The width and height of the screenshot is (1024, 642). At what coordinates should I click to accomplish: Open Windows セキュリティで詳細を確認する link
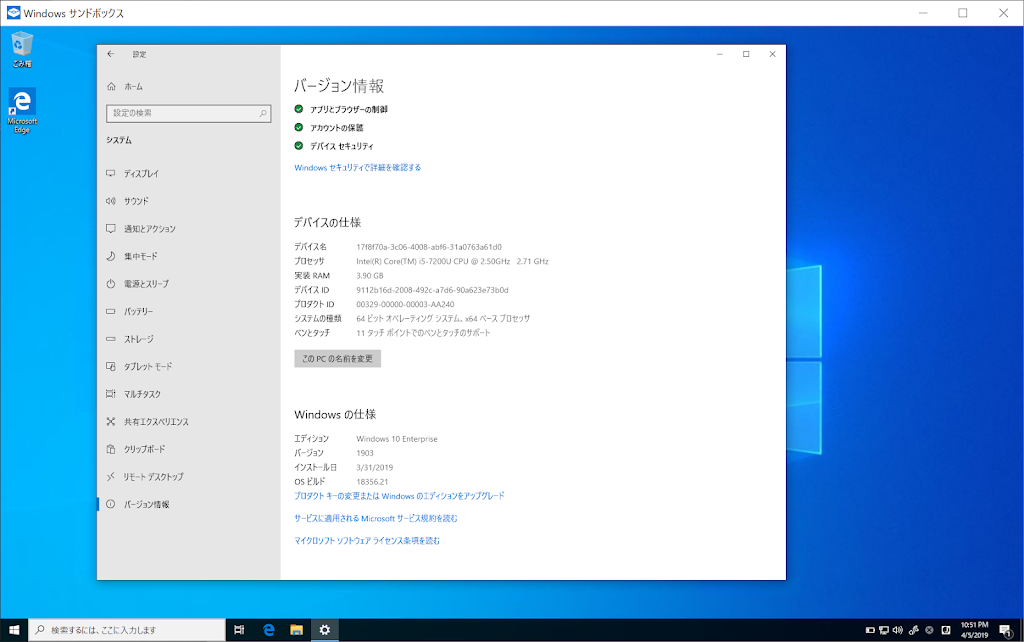click(x=357, y=168)
